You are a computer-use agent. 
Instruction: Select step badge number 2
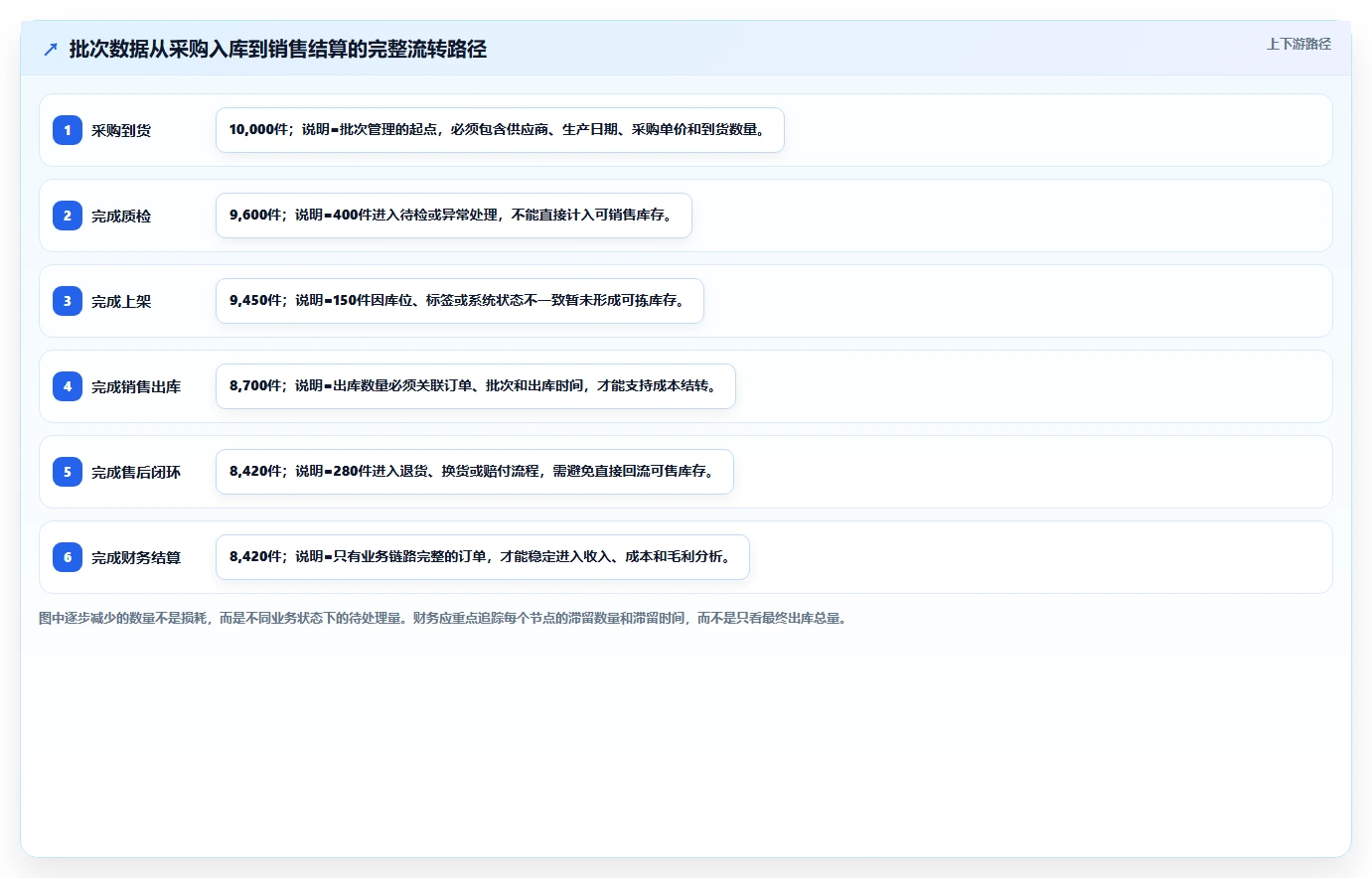point(68,216)
